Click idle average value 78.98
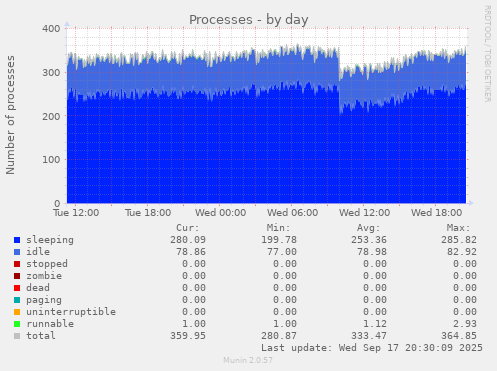497x371 pixels. point(372,252)
